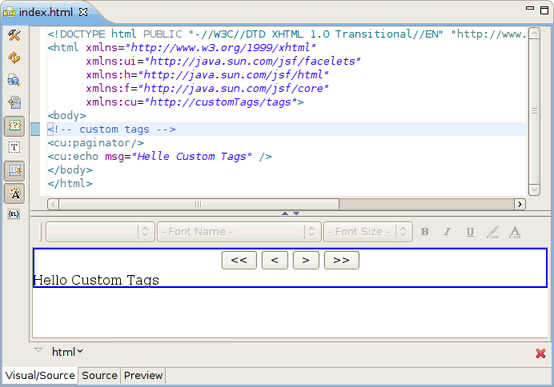Click the background color highlighter icon
This screenshot has height=387, width=554.
tap(493, 232)
